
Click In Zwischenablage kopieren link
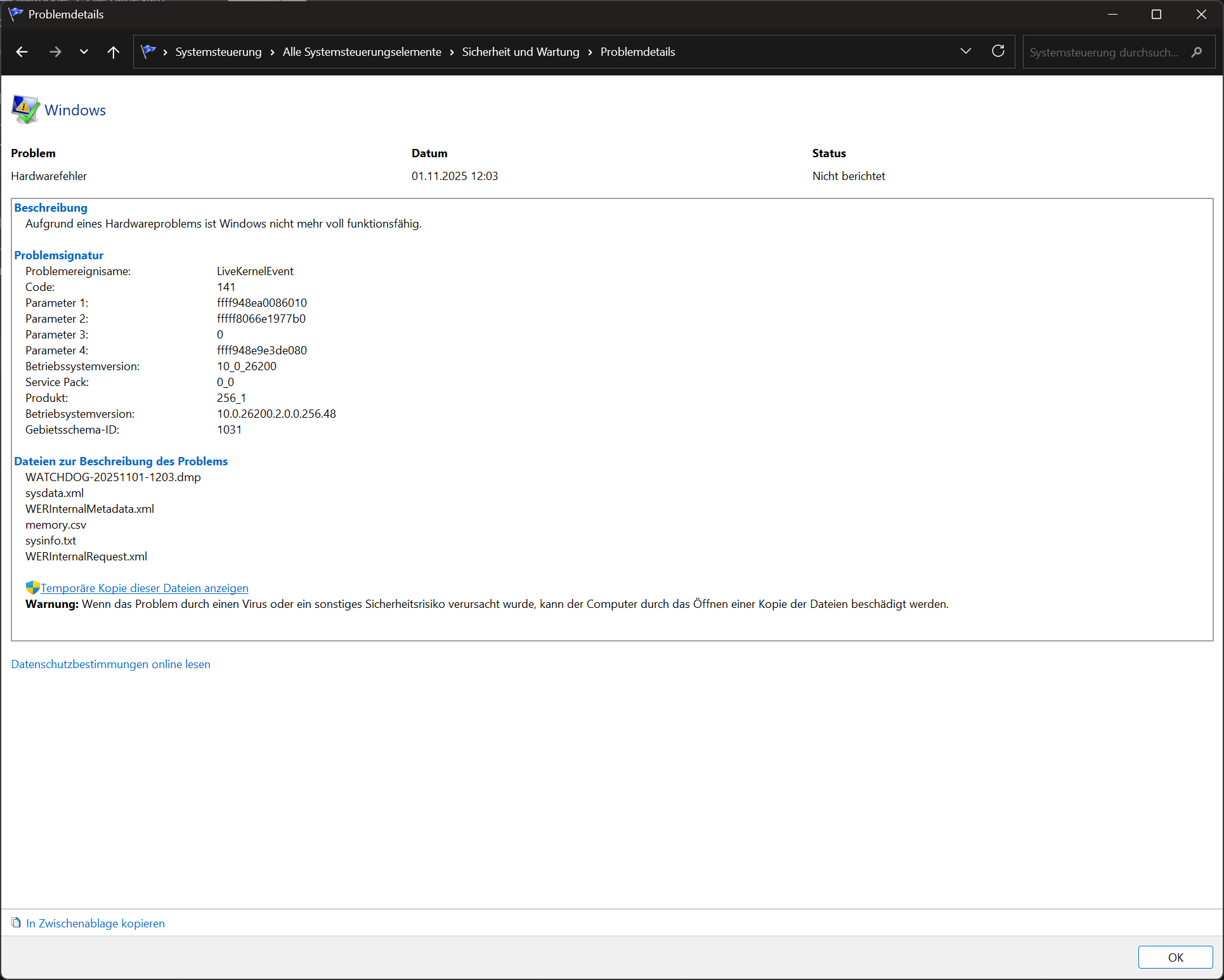click(95, 924)
